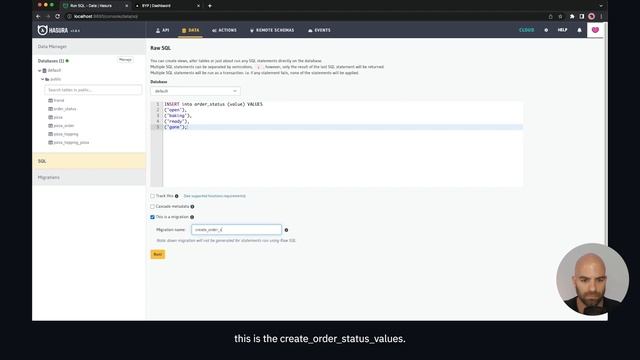Image resolution: width=640 pixels, height=360 pixels.
Task: Open the ACTIONS tab
Action: point(224,30)
